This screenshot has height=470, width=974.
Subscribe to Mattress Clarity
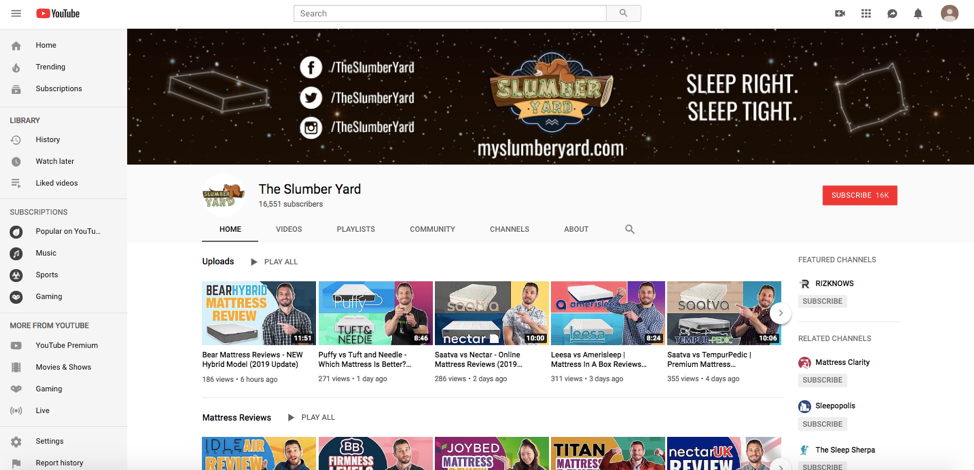tap(822, 380)
